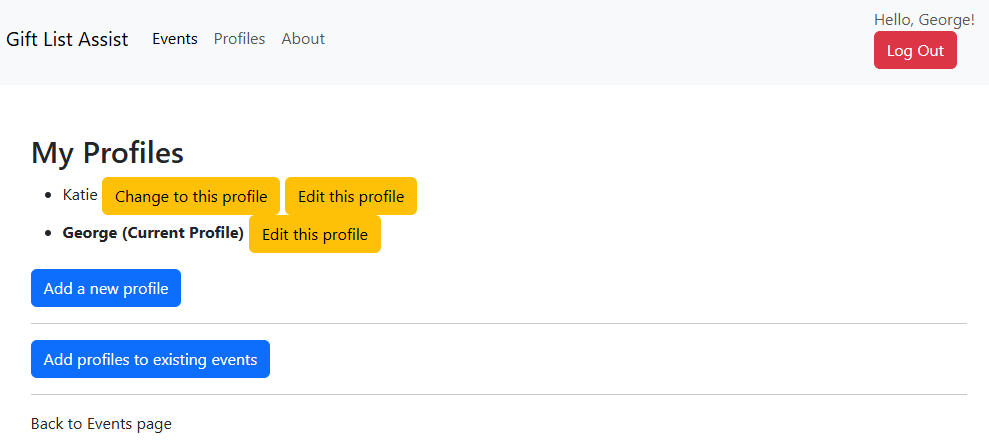Go to the Events nav item
Image resolution: width=989 pixels, height=448 pixels.
tap(175, 39)
